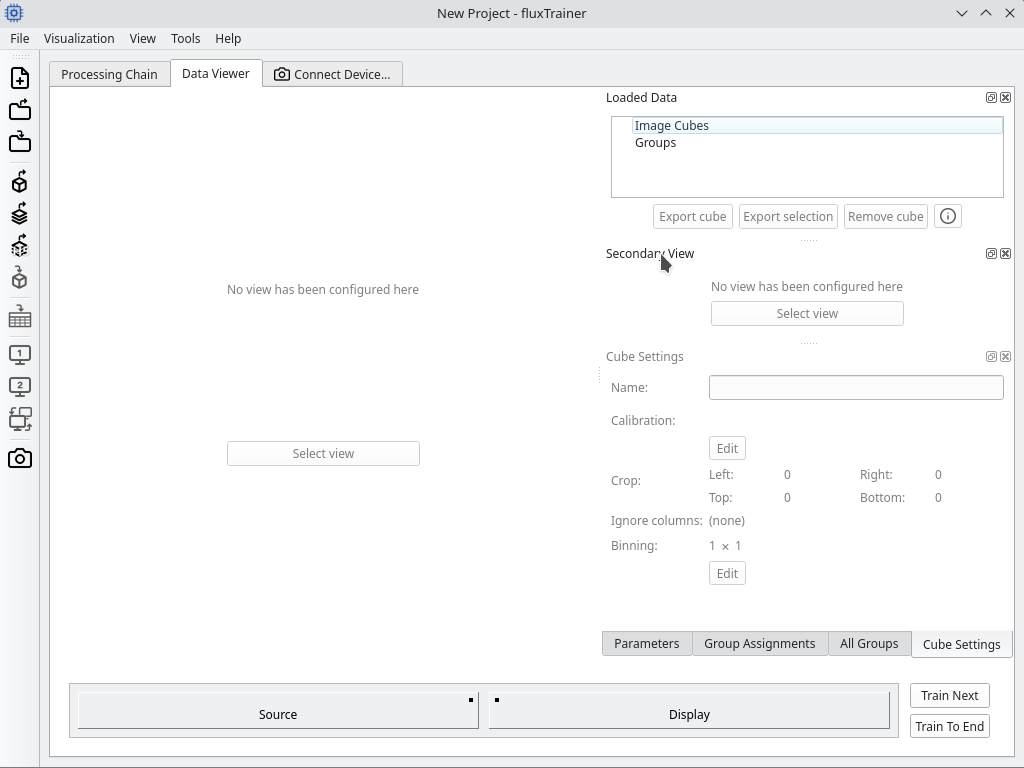Click the Source node
Screen dimensions: 1024x768
pyautogui.click(x=278, y=711)
